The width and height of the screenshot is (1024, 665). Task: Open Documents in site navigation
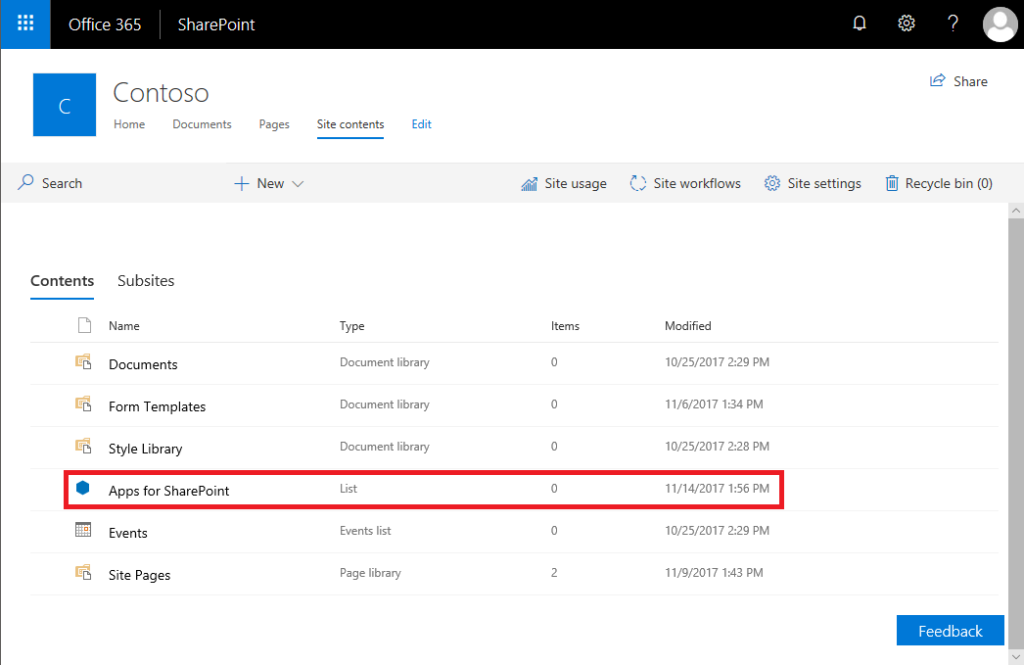tap(202, 124)
